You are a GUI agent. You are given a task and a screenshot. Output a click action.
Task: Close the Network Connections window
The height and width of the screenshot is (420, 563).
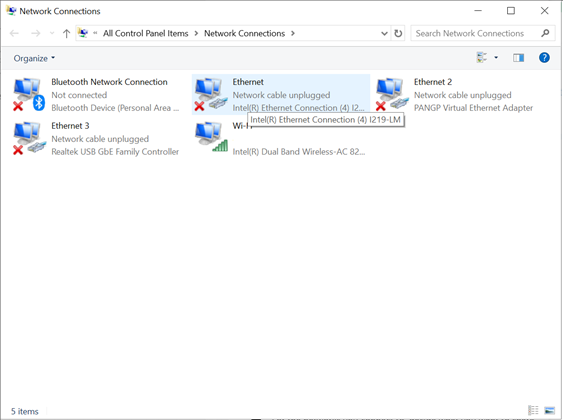(x=544, y=11)
